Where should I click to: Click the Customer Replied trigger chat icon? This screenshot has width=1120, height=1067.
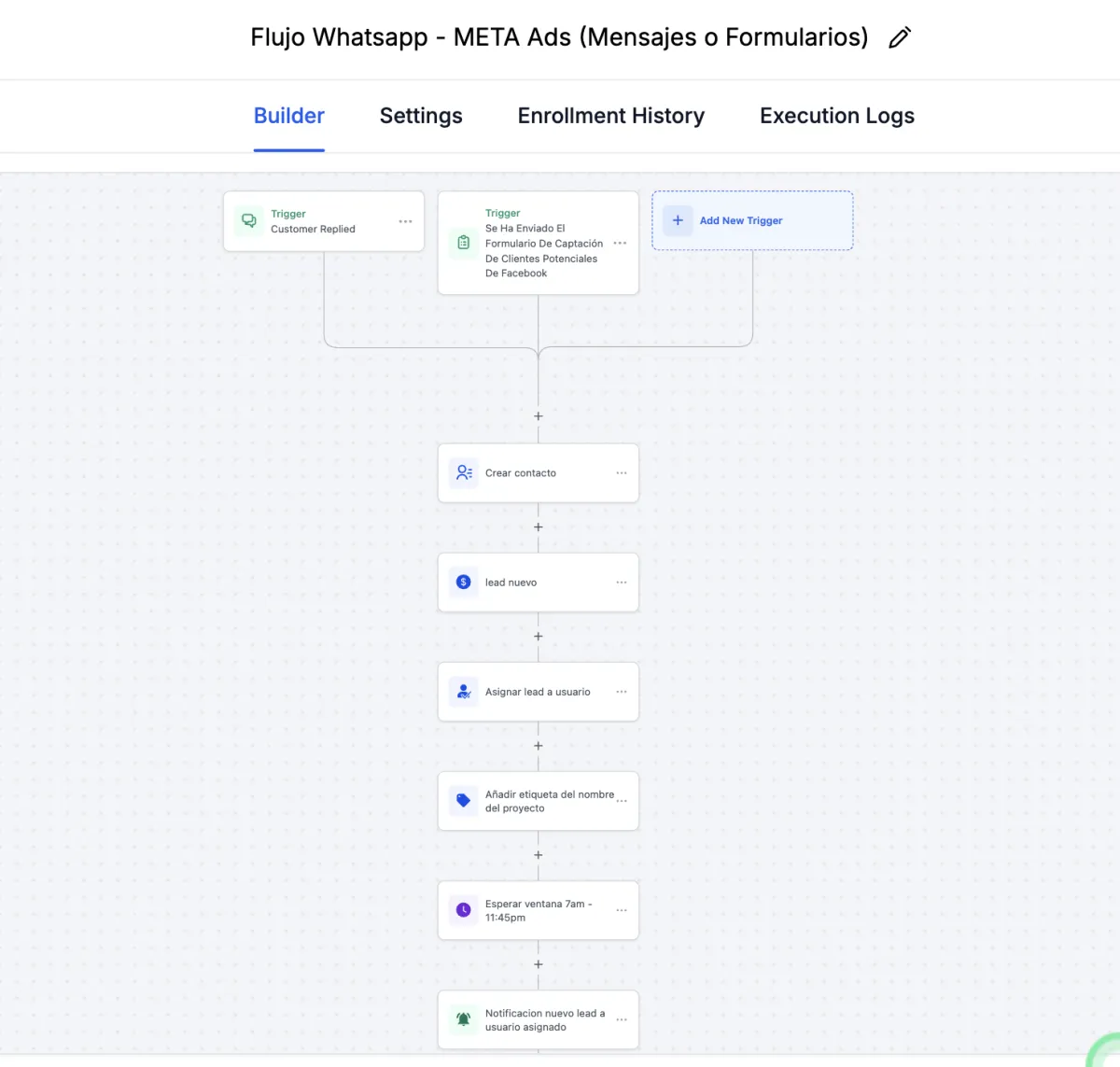click(249, 221)
